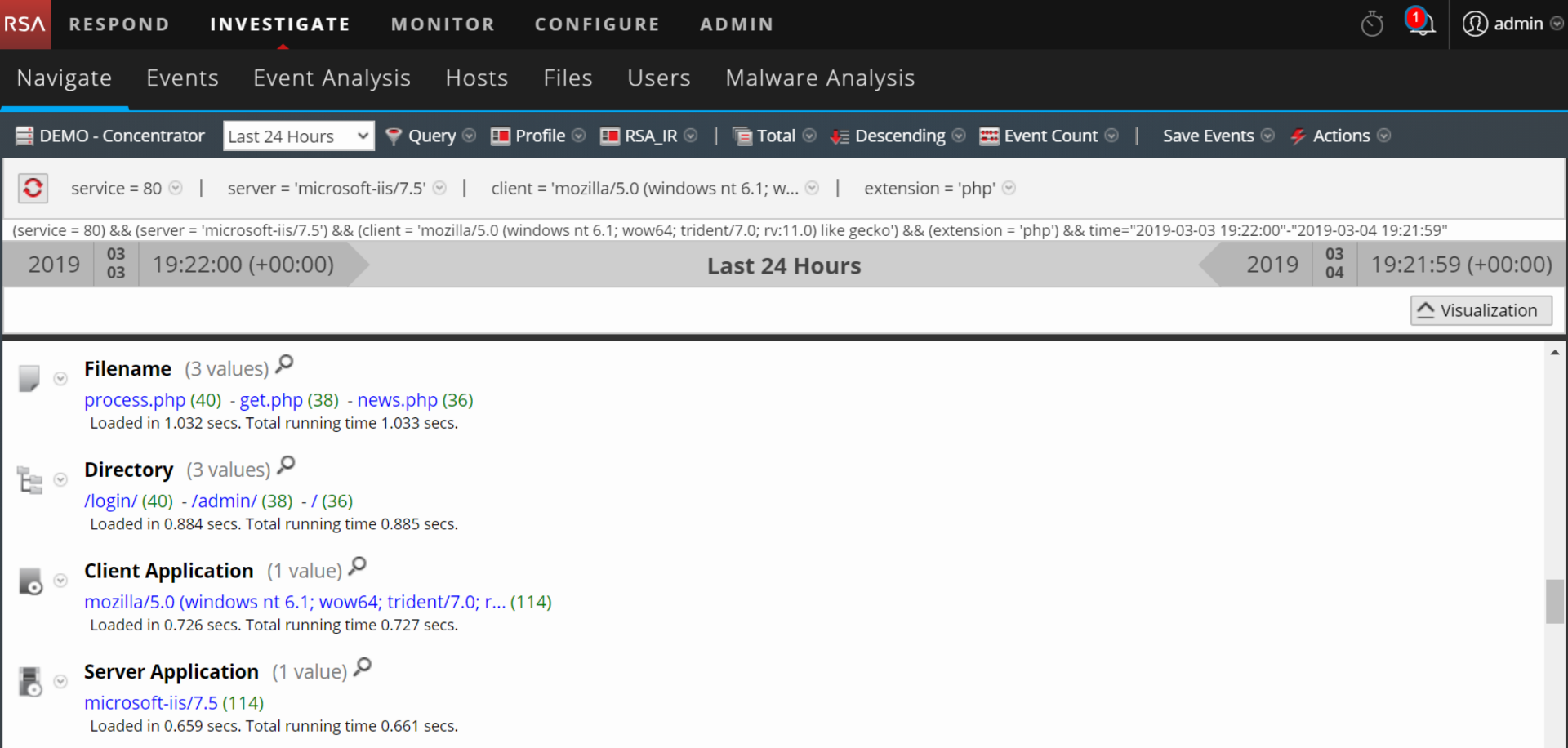Click the Event Count icon
The image size is (1568, 748).
[x=989, y=136]
